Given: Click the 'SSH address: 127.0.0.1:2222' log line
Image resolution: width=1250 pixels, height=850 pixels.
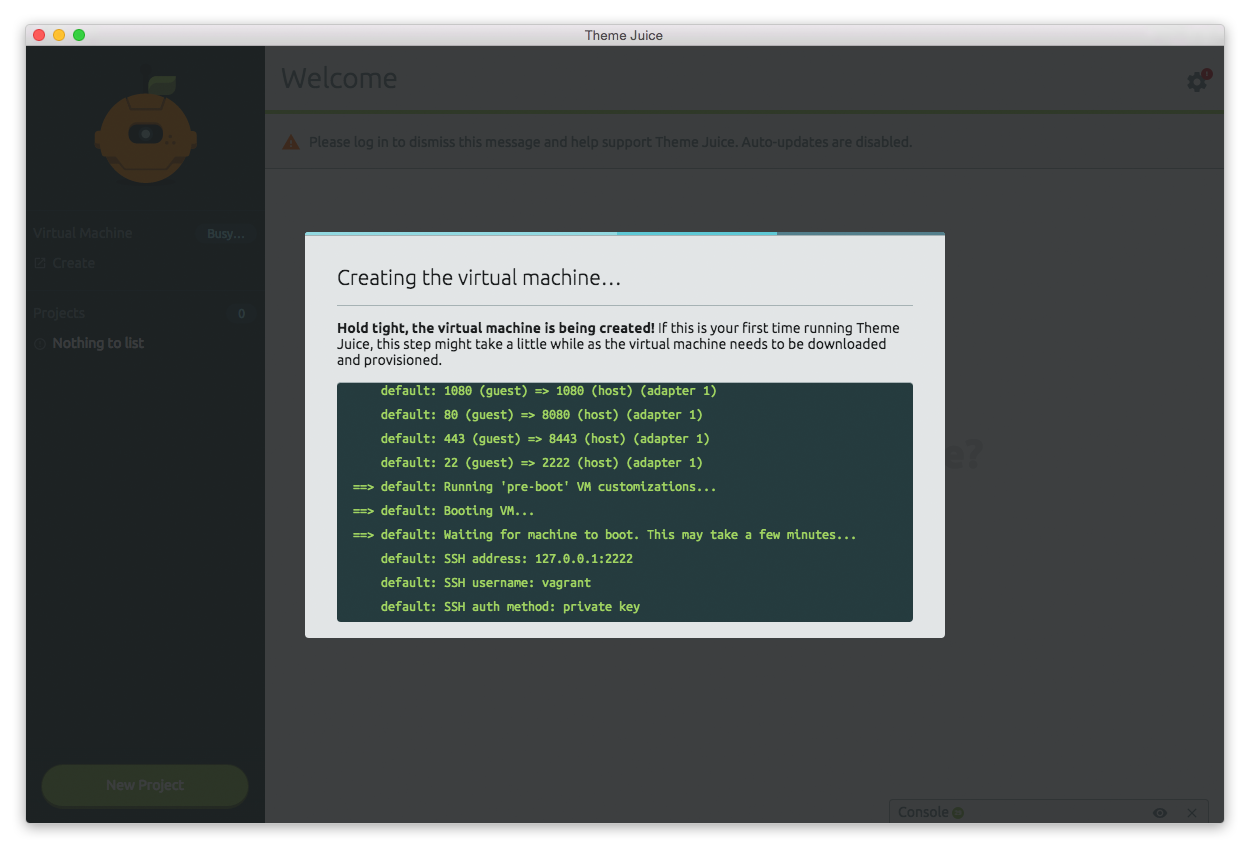Looking at the screenshot, I should (507, 559).
